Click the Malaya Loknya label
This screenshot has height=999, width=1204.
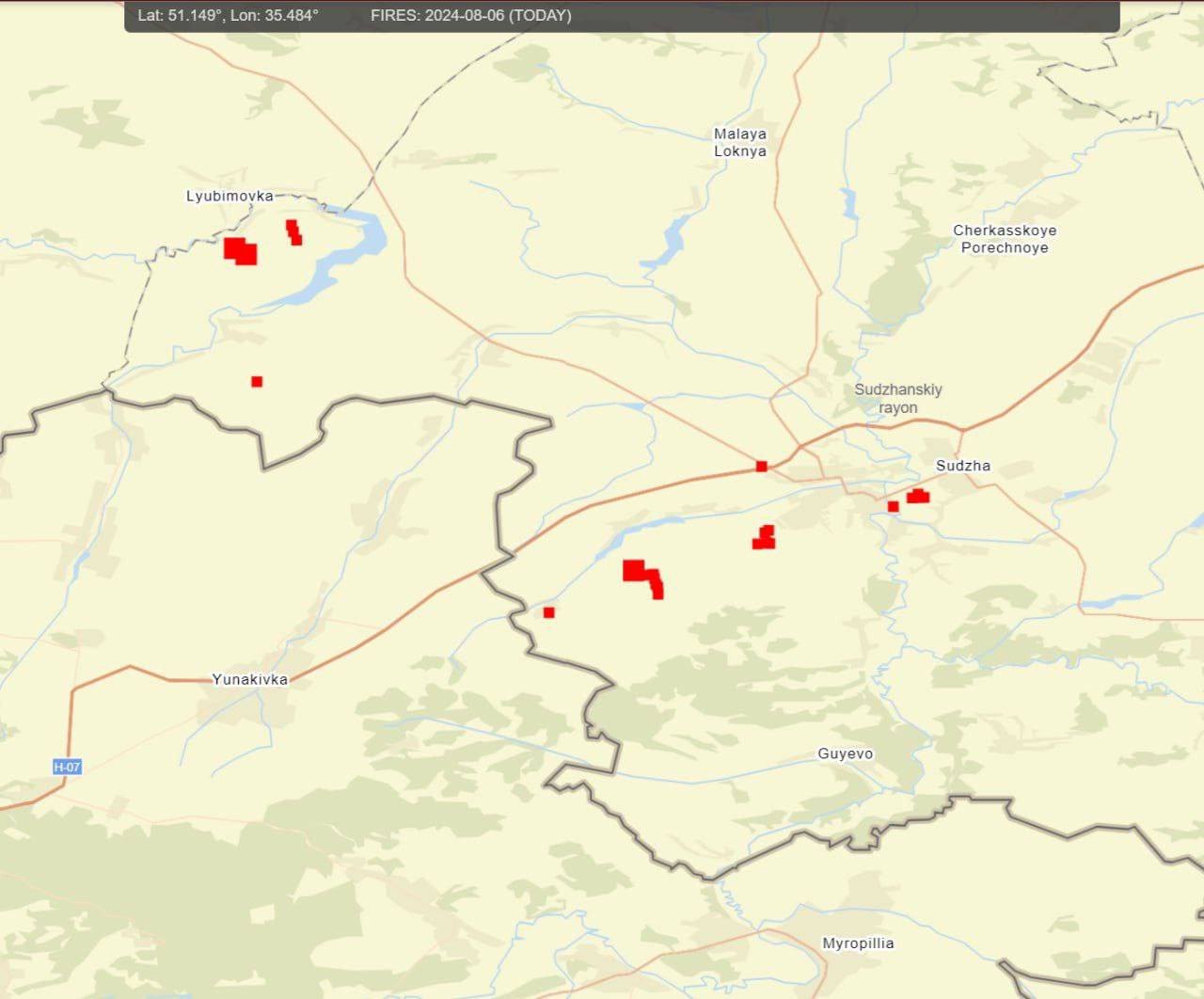pos(739,142)
